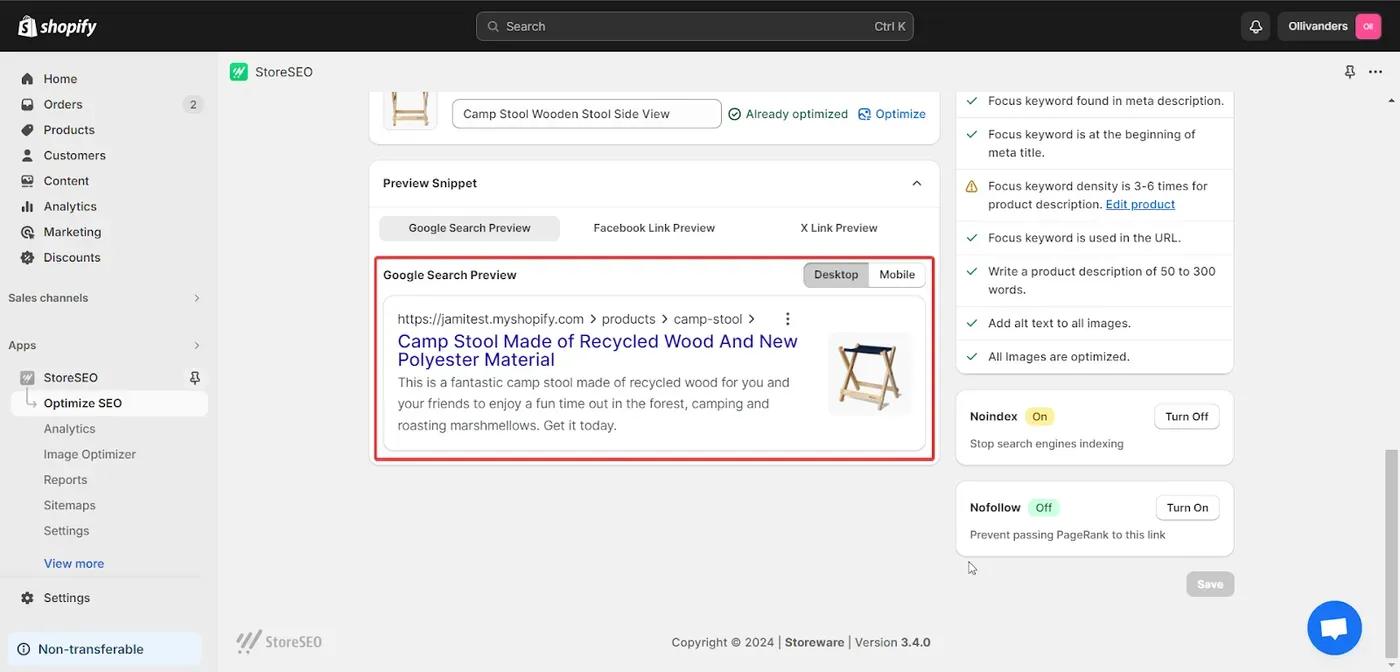The image size is (1400, 672).
Task: Click the Camp Stool search result title
Action: [x=598, y=350]
